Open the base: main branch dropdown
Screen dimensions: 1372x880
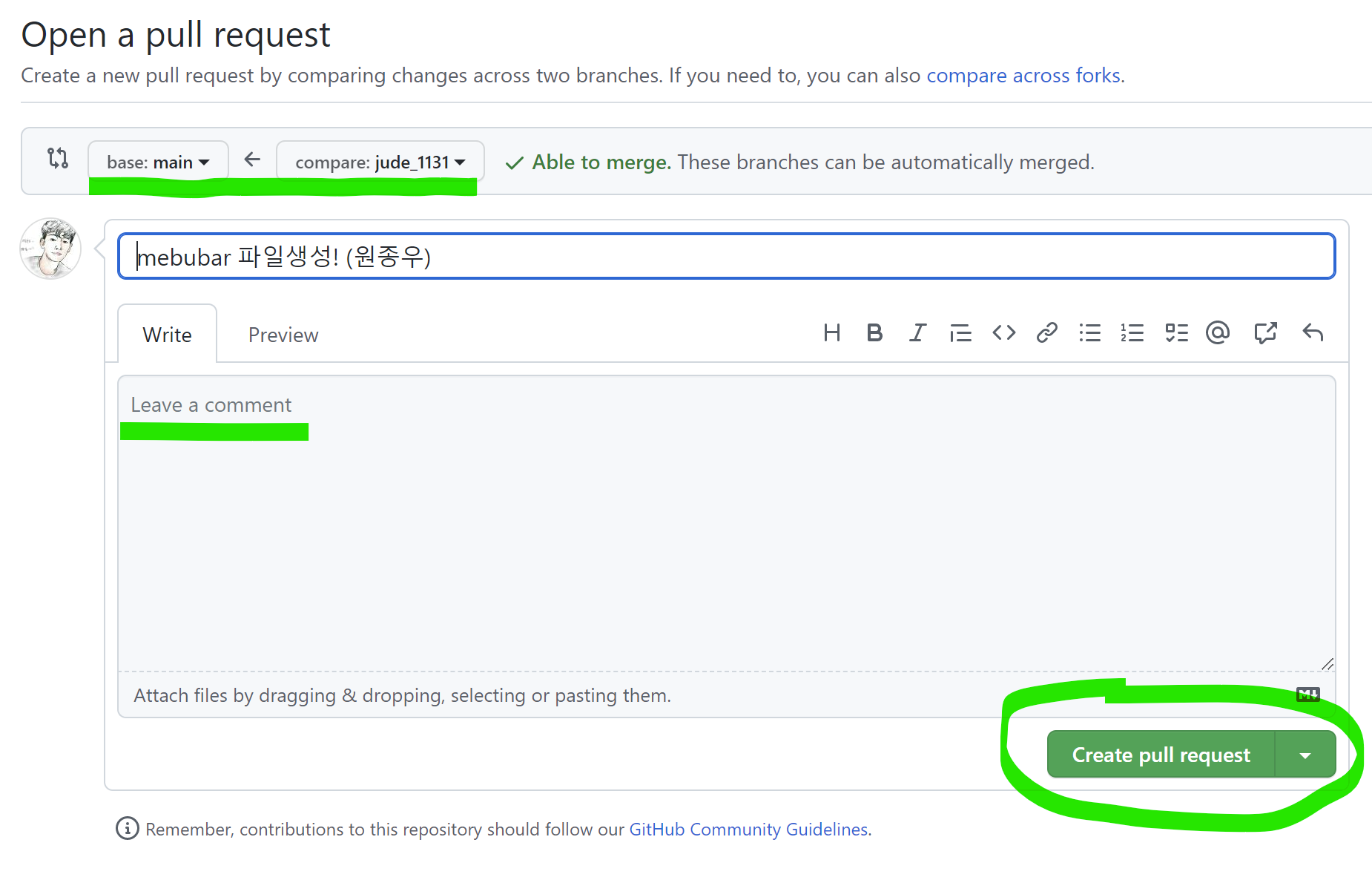pos(158,162)
